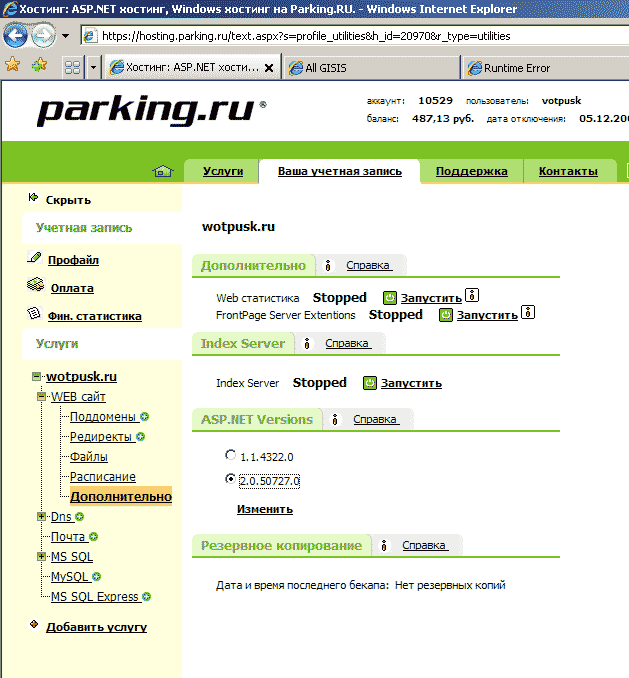Click the green plus icon next to Поддомены
Viewport: 629px width, 678px height.
point(145,417)
